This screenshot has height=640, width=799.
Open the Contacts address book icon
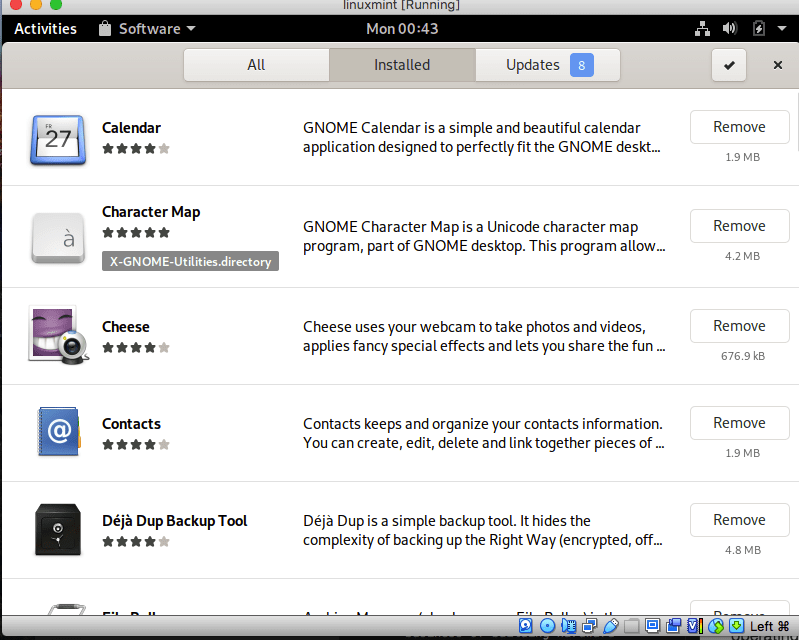point(58,431)
